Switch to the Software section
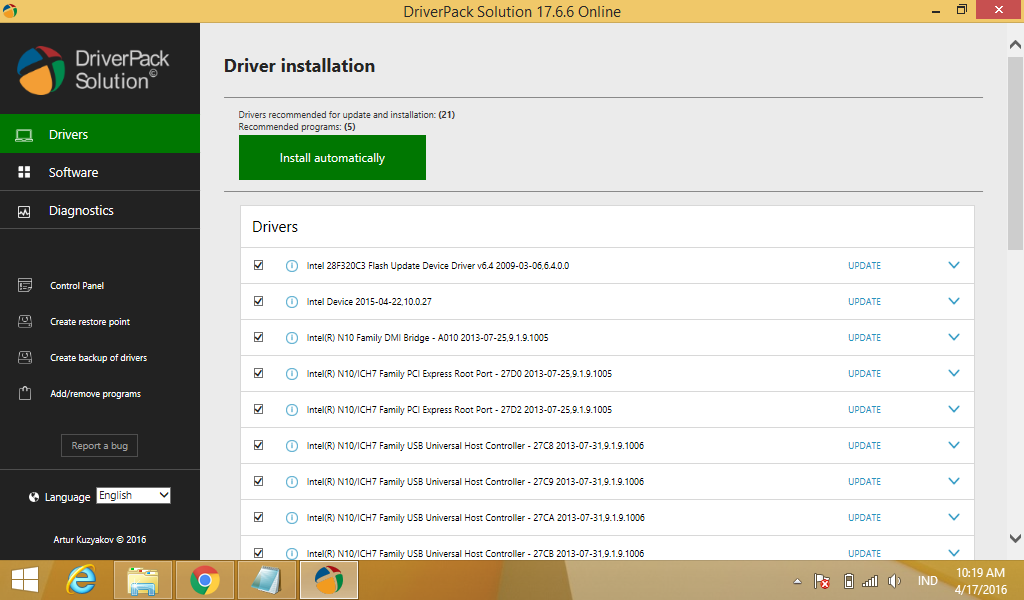Image resolution: width=1024 pixels, height=600 pixels. click(x=100, y=172)
